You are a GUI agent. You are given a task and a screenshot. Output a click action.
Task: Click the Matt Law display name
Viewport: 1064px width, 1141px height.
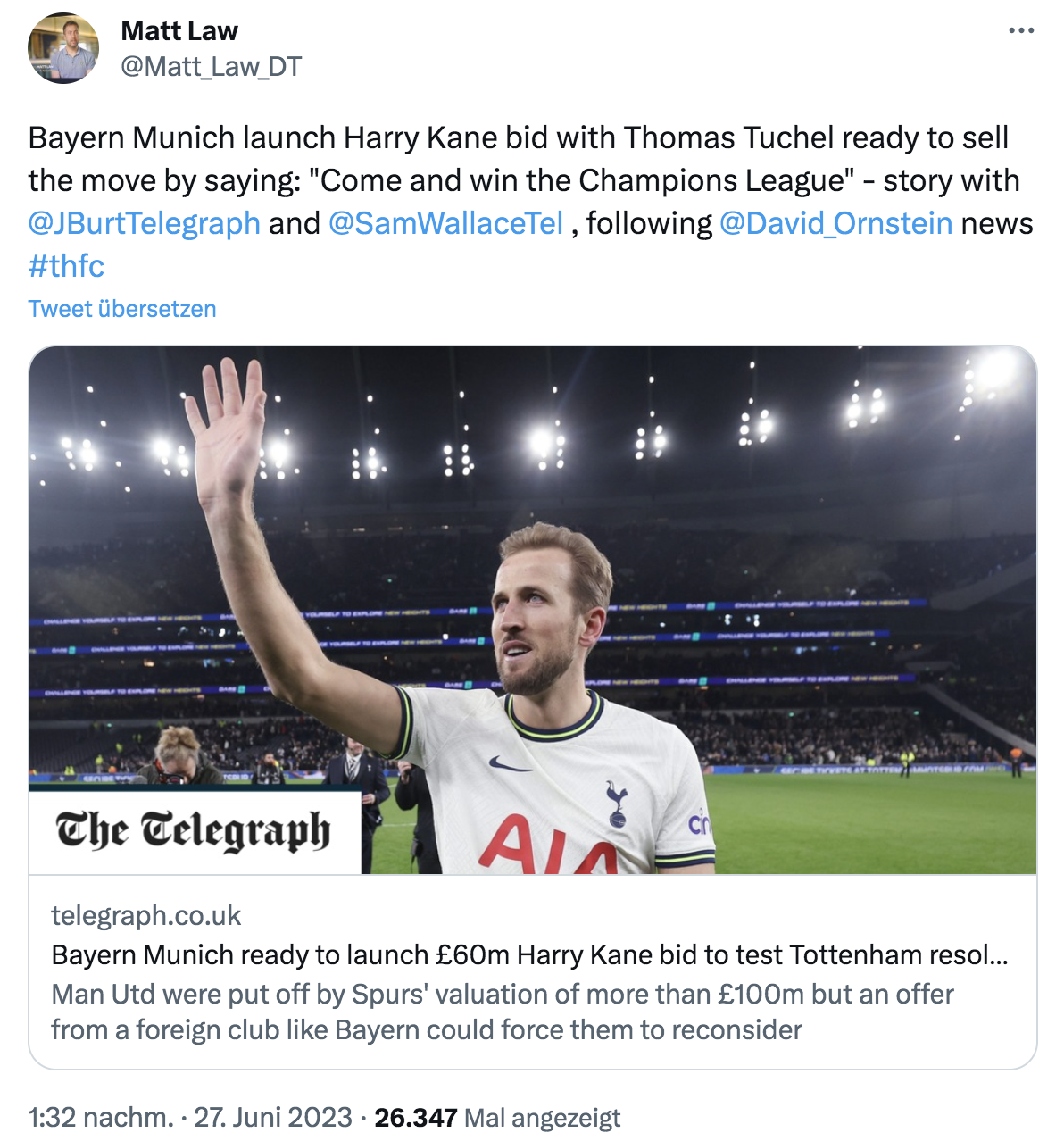click(179, 31)
